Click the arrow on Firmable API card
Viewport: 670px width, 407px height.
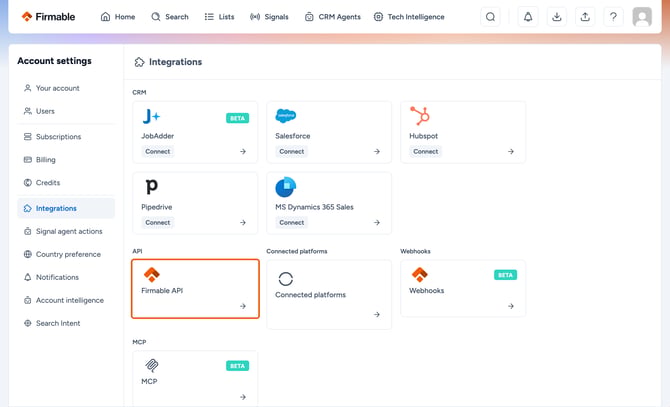[x=243, y=306]
